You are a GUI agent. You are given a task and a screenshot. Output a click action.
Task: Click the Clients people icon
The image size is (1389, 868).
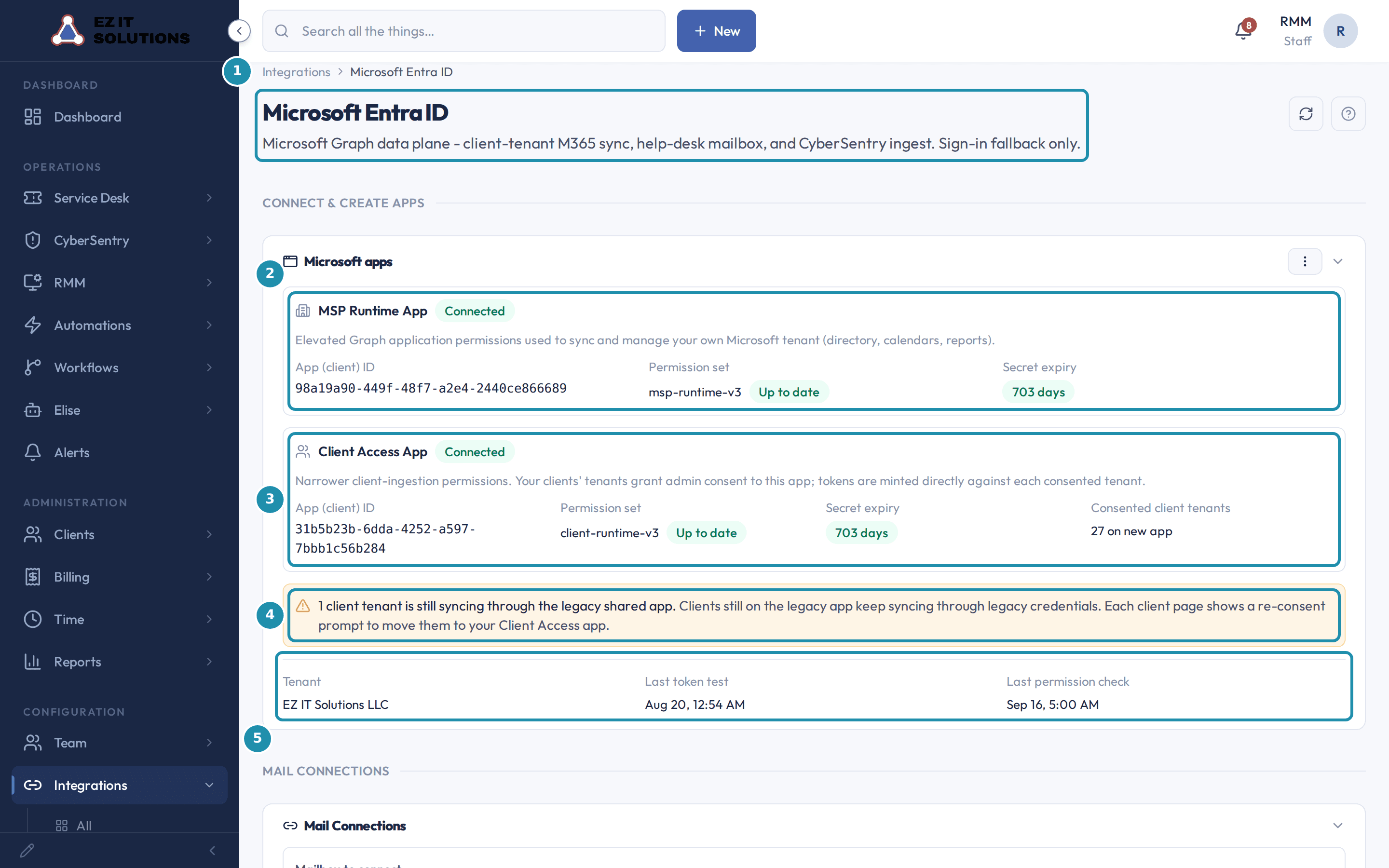click(x=33, y=534)
